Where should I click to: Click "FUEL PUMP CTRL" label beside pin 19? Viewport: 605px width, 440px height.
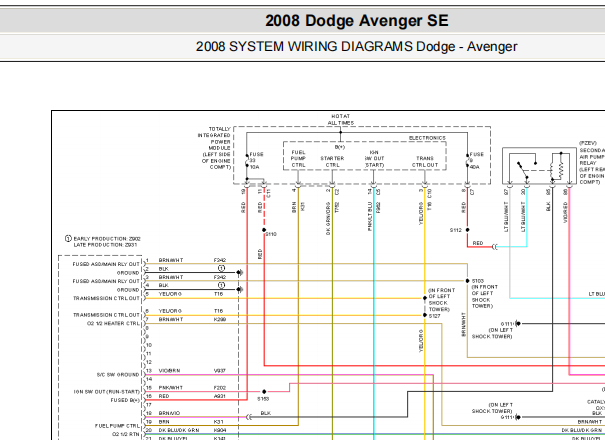point(118,426)
